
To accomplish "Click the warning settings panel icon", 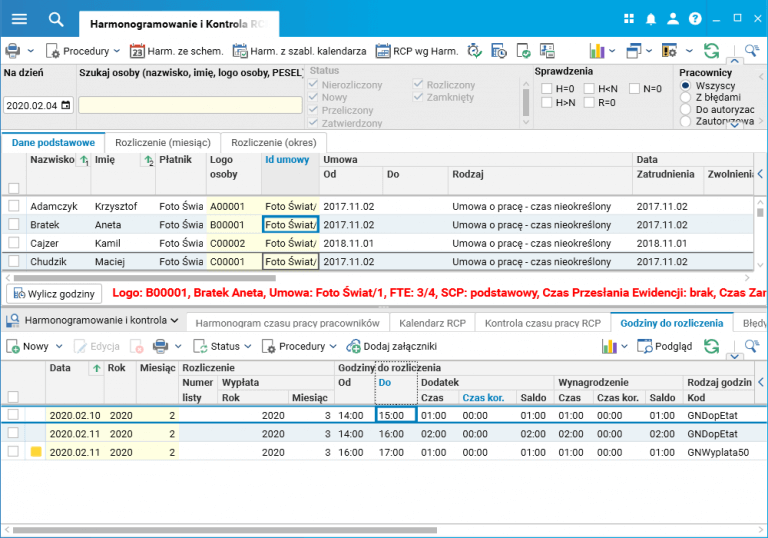I will pyautogui.click(x=670, y=50).
